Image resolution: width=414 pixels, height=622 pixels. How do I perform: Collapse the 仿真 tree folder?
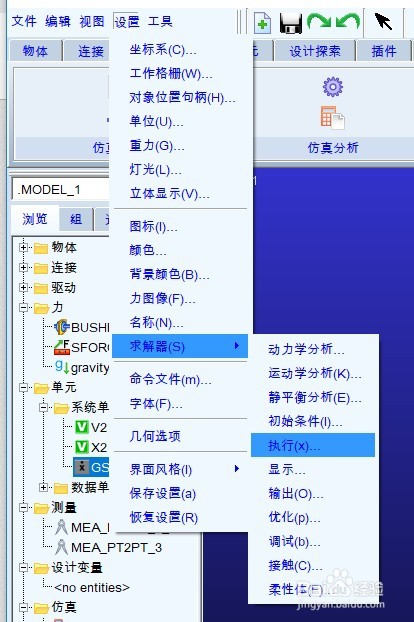23,607
